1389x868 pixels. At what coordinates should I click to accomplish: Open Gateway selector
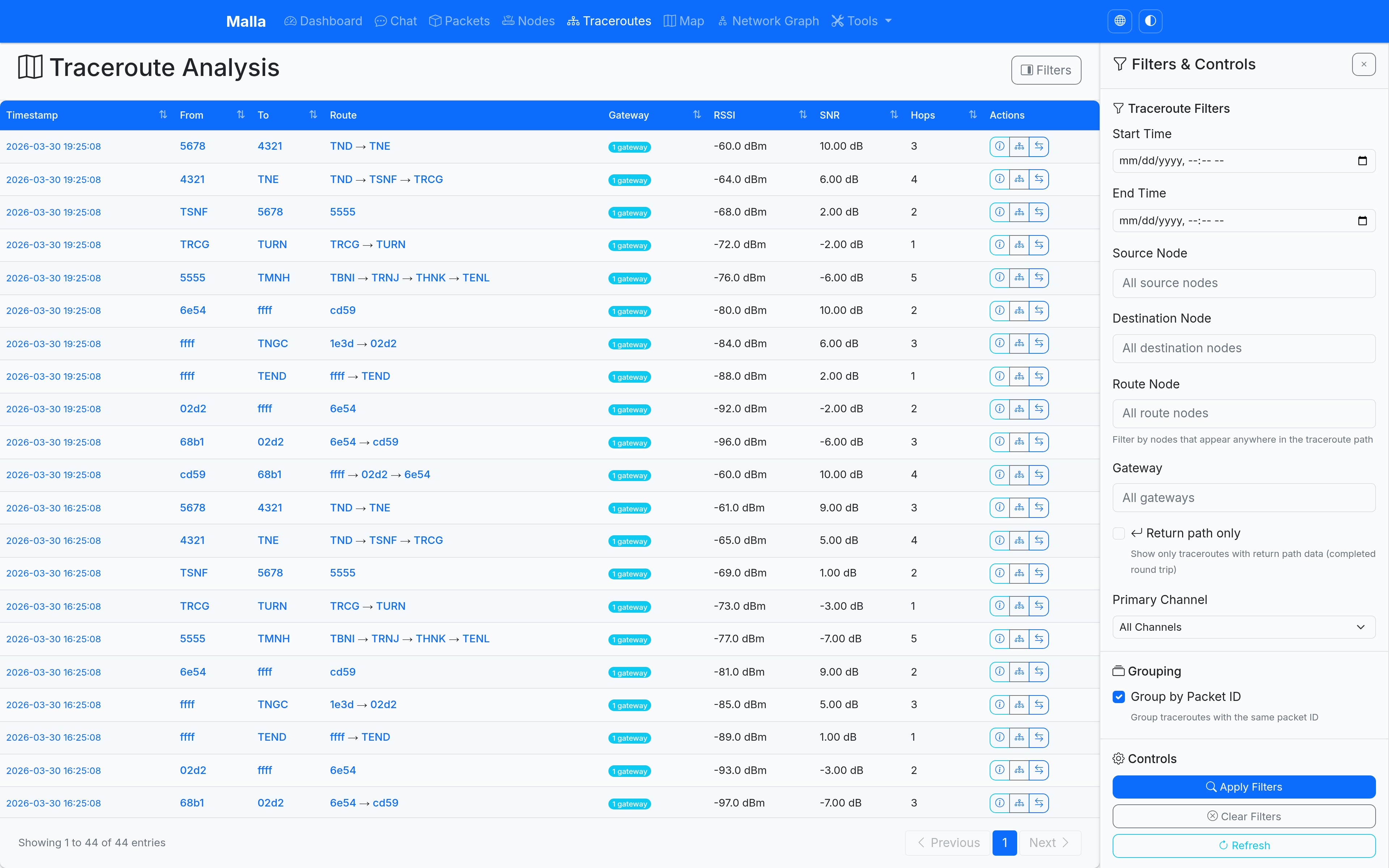[x=1244, y=498]
